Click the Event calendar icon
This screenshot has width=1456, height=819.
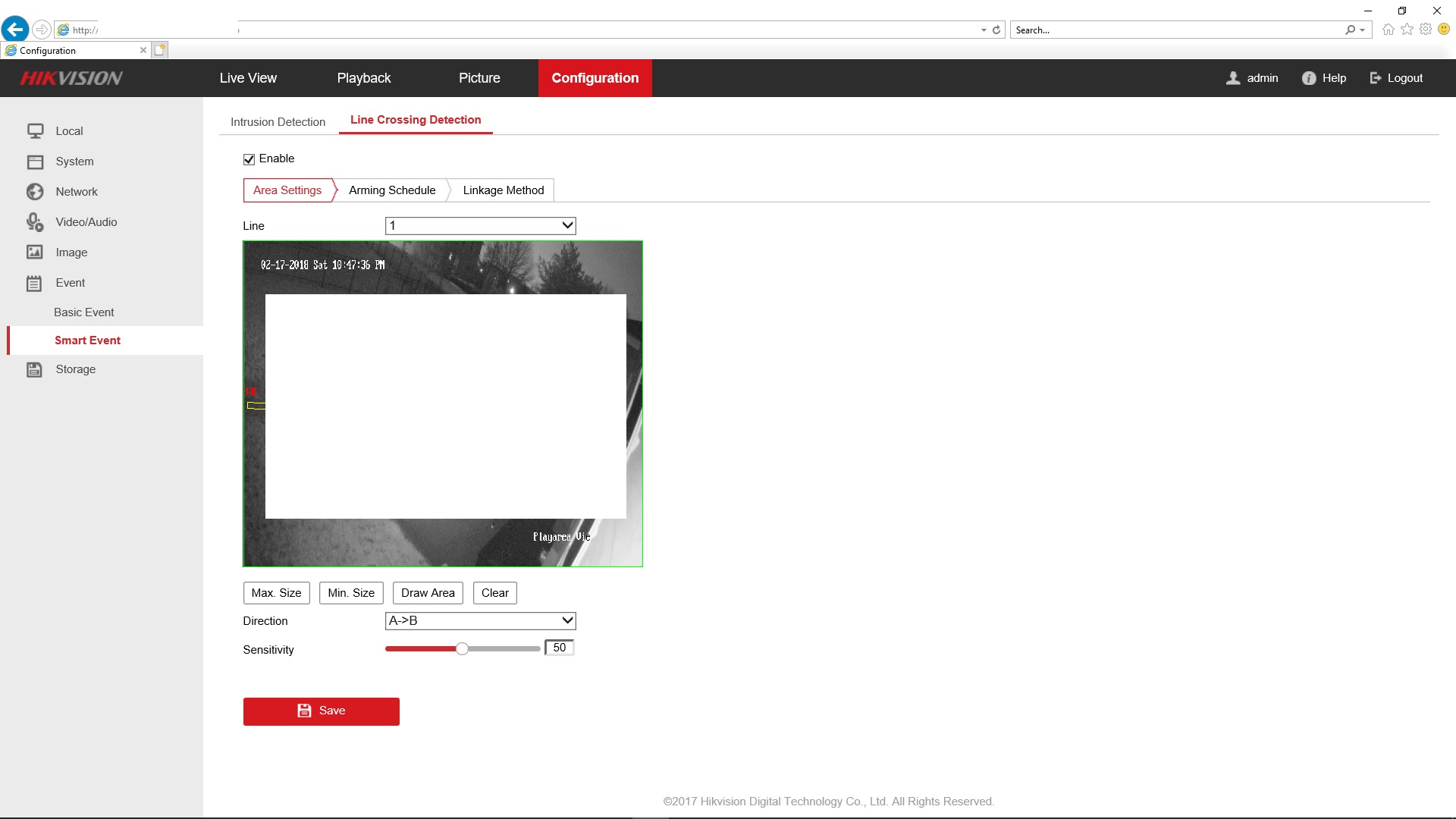pyautogui.click(x=35, y=284)
